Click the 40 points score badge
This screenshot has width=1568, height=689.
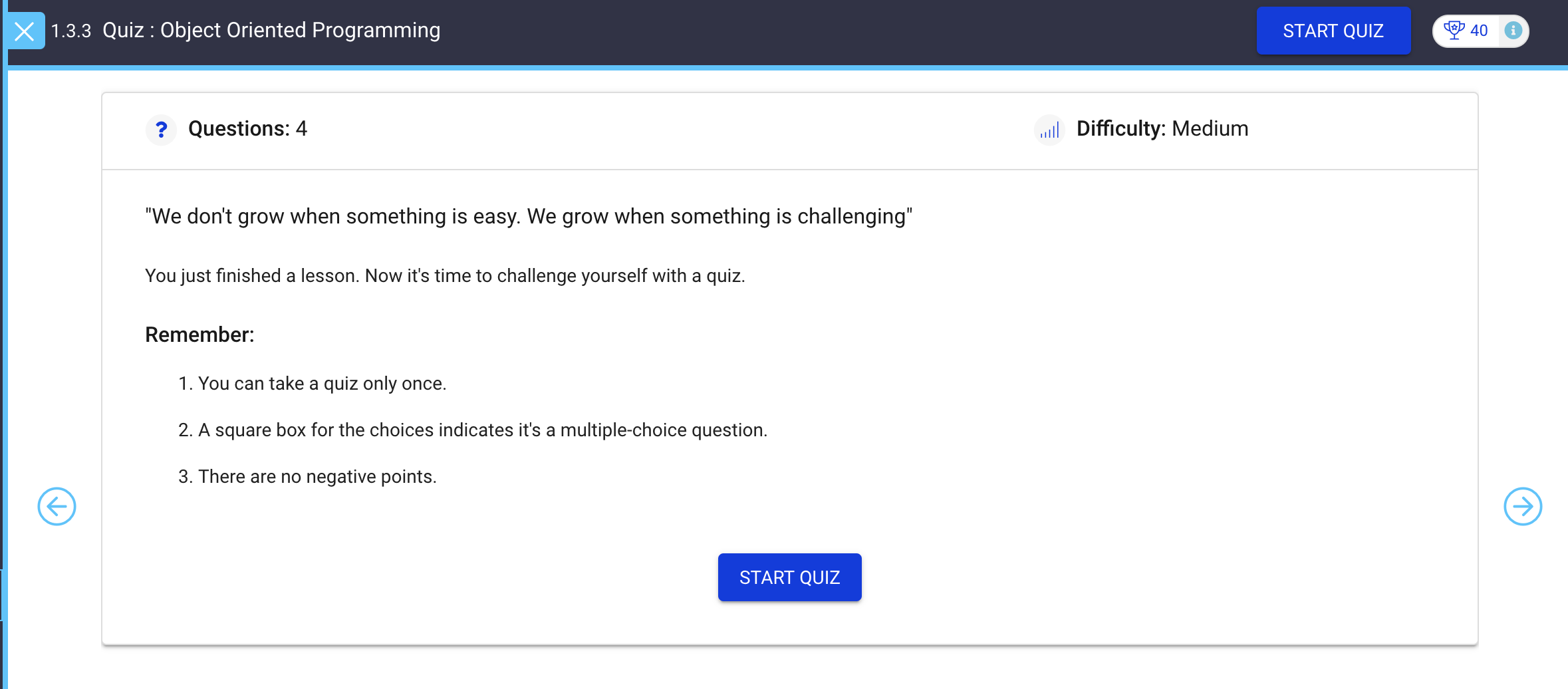pyautogui.click(x=1478, y=31)
